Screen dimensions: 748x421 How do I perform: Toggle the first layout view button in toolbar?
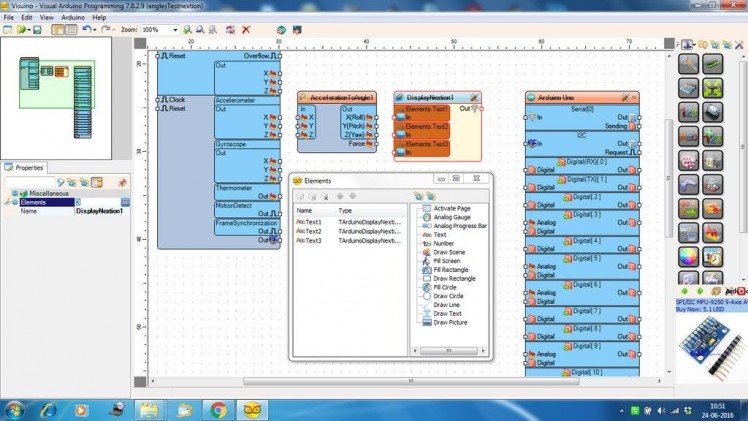click(57, 30)
